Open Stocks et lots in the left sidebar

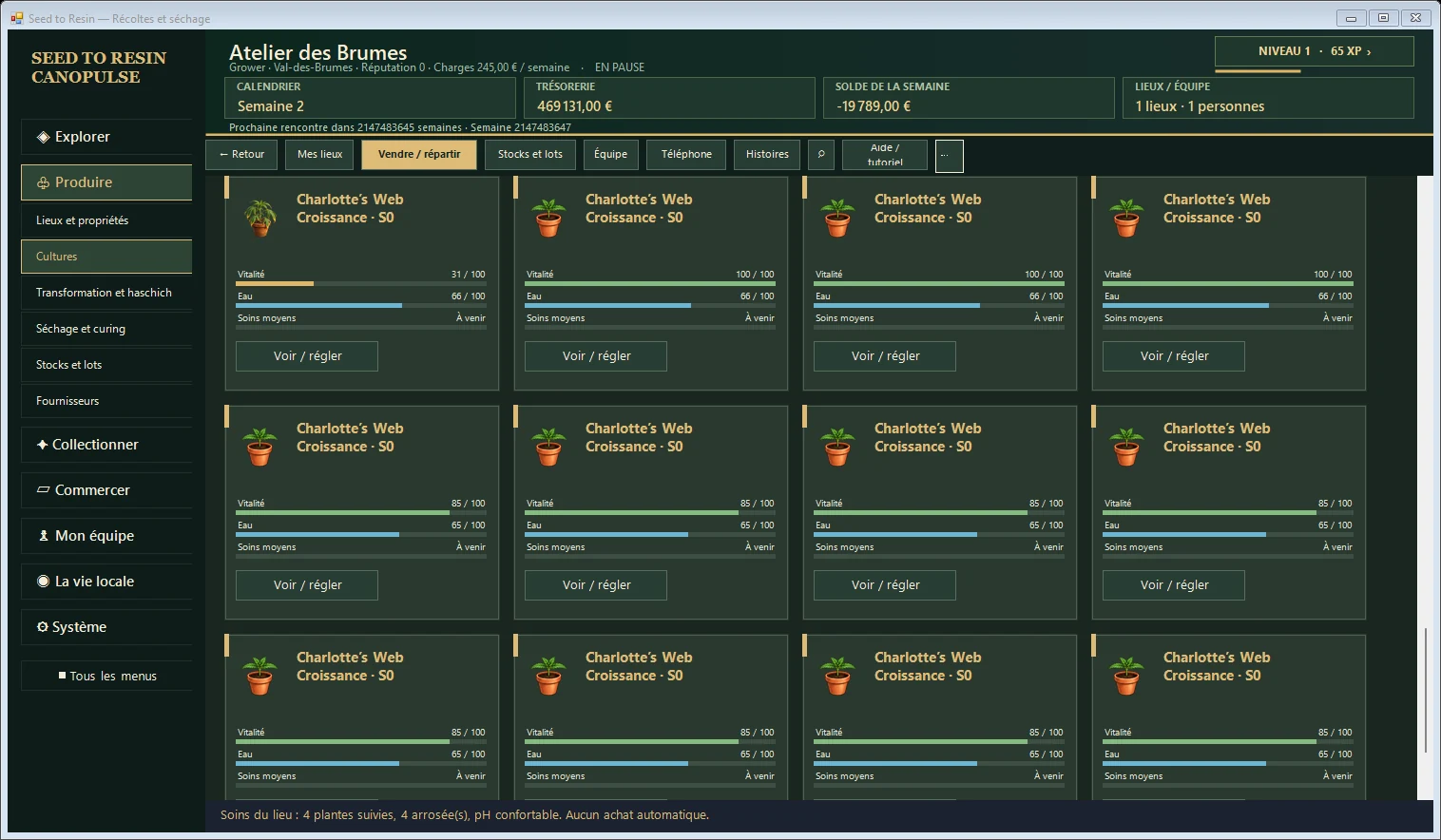tap(106, 365)
